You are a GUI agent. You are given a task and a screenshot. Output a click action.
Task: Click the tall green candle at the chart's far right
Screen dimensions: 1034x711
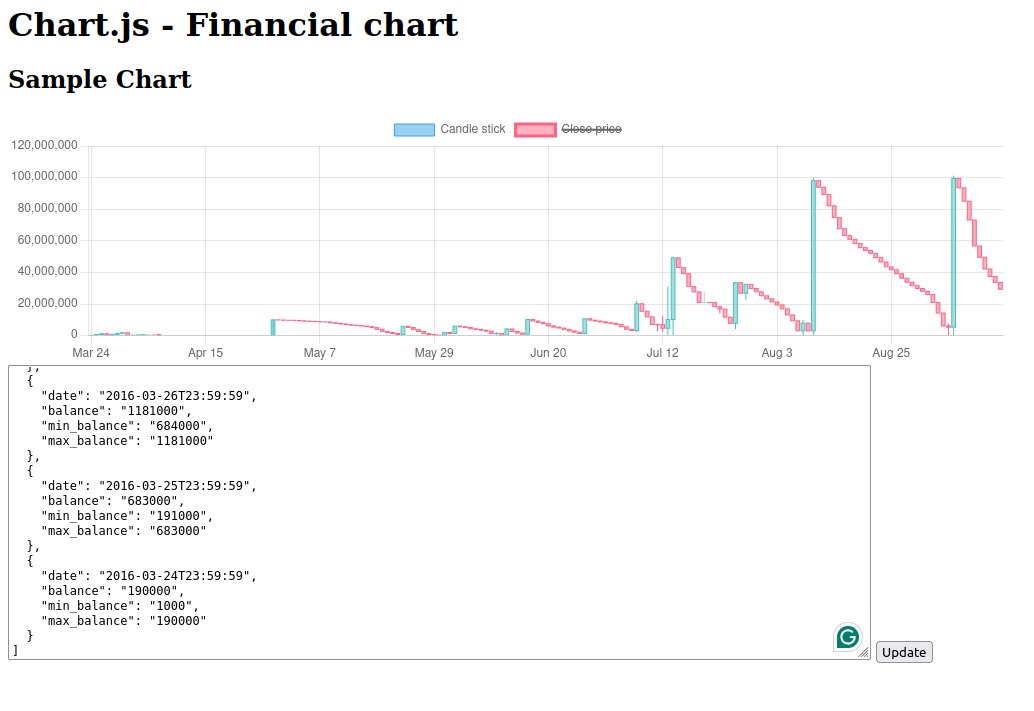953,253
